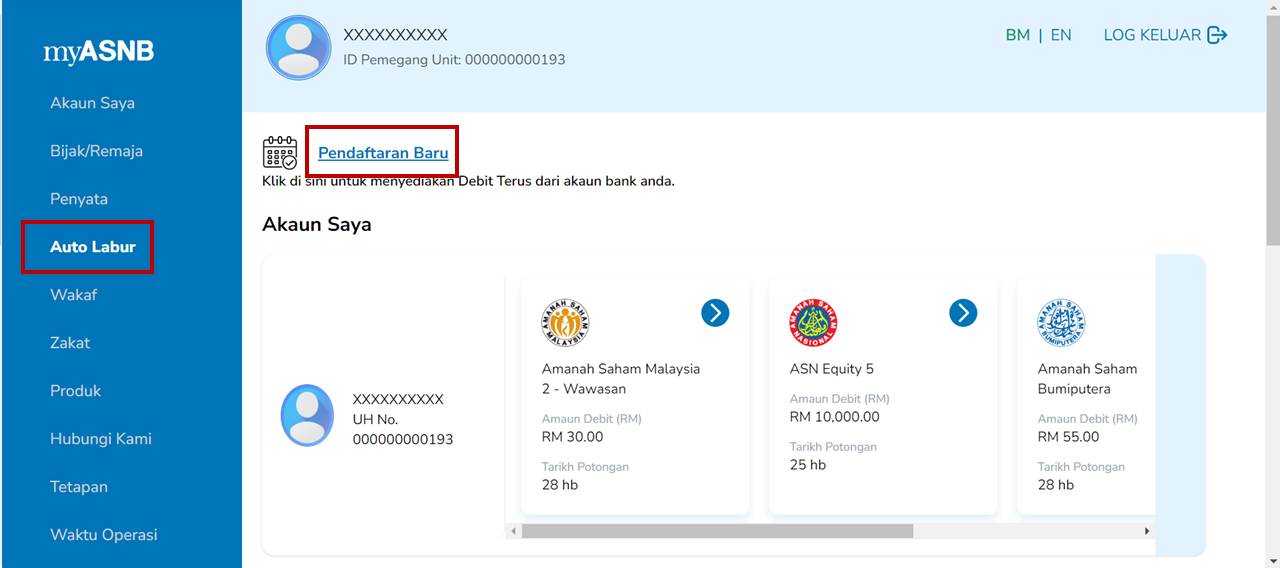Open arrow on ASN Equity 5 card
1280x568 pixels.
(x=963, y=313)
